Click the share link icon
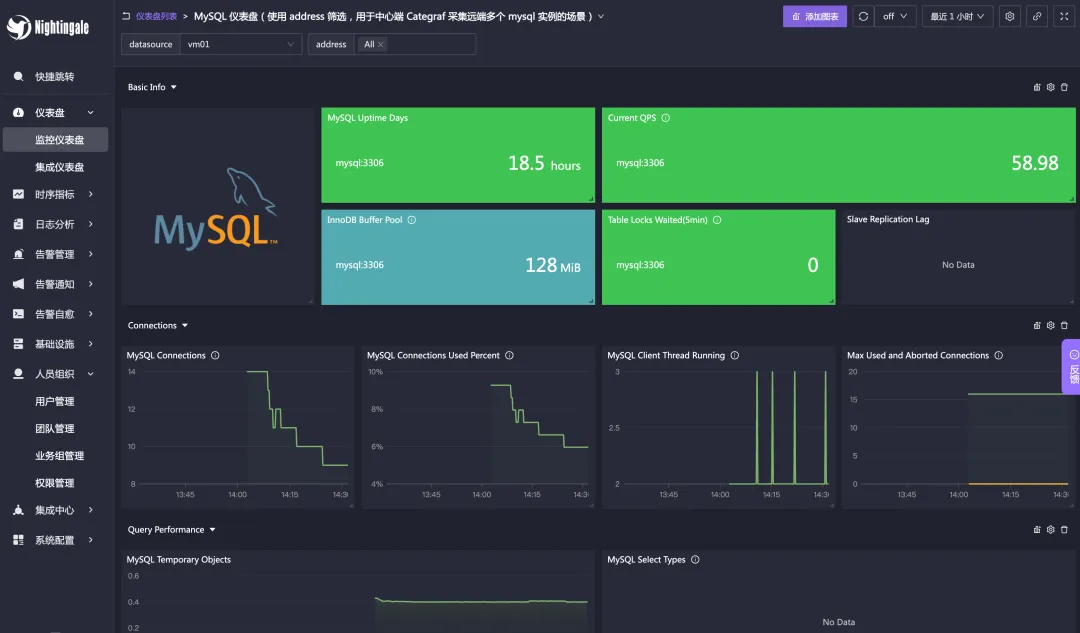Screen dimensions: 1080x633 pos(1036,16)
